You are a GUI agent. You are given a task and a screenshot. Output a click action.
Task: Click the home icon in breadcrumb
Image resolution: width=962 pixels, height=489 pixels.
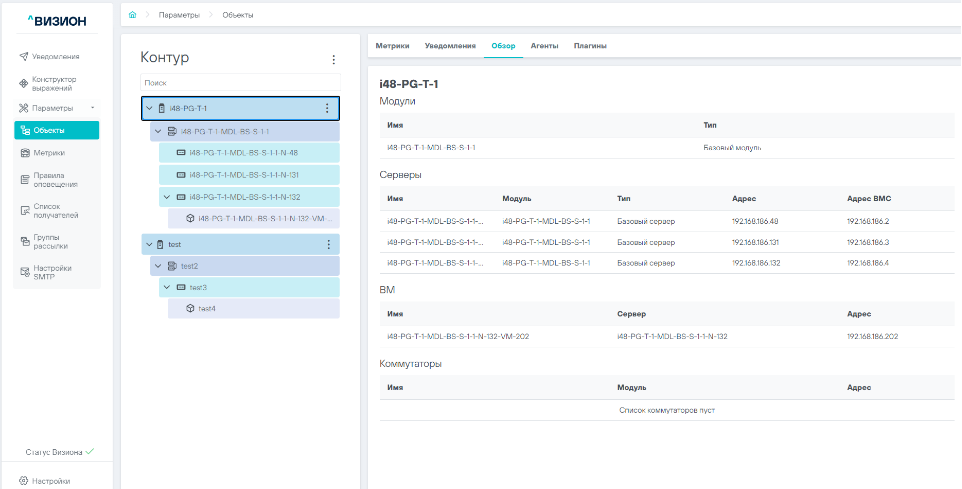click(132, 15)
